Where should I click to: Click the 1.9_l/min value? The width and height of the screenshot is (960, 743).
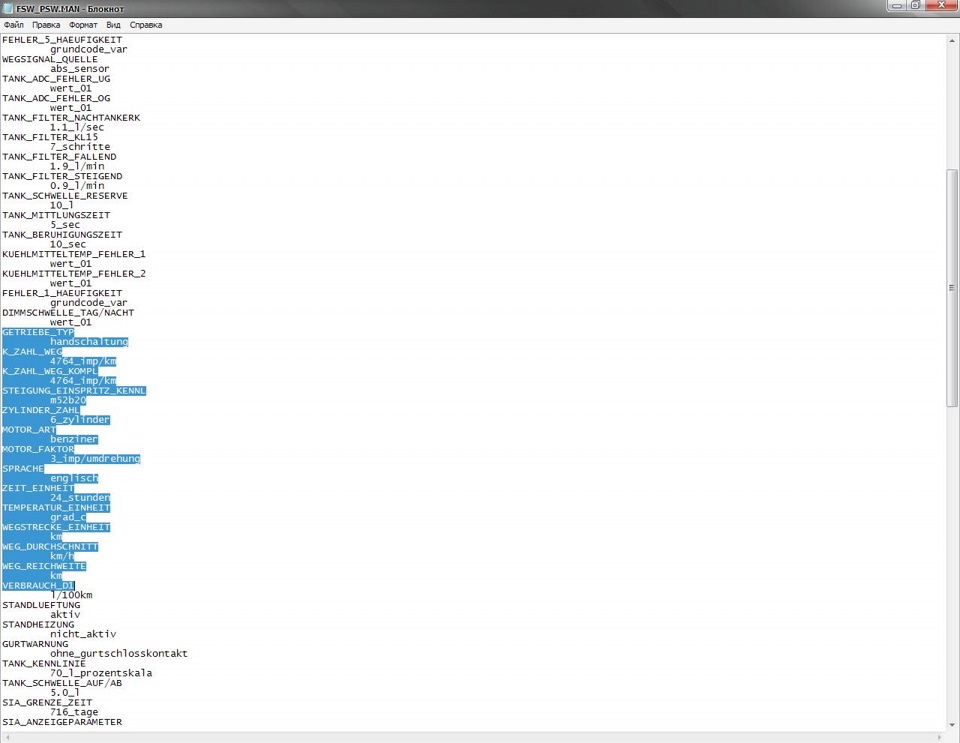click(77, 166)
